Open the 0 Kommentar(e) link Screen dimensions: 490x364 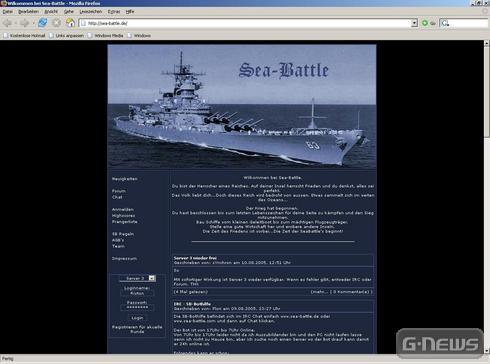(352, 292)
